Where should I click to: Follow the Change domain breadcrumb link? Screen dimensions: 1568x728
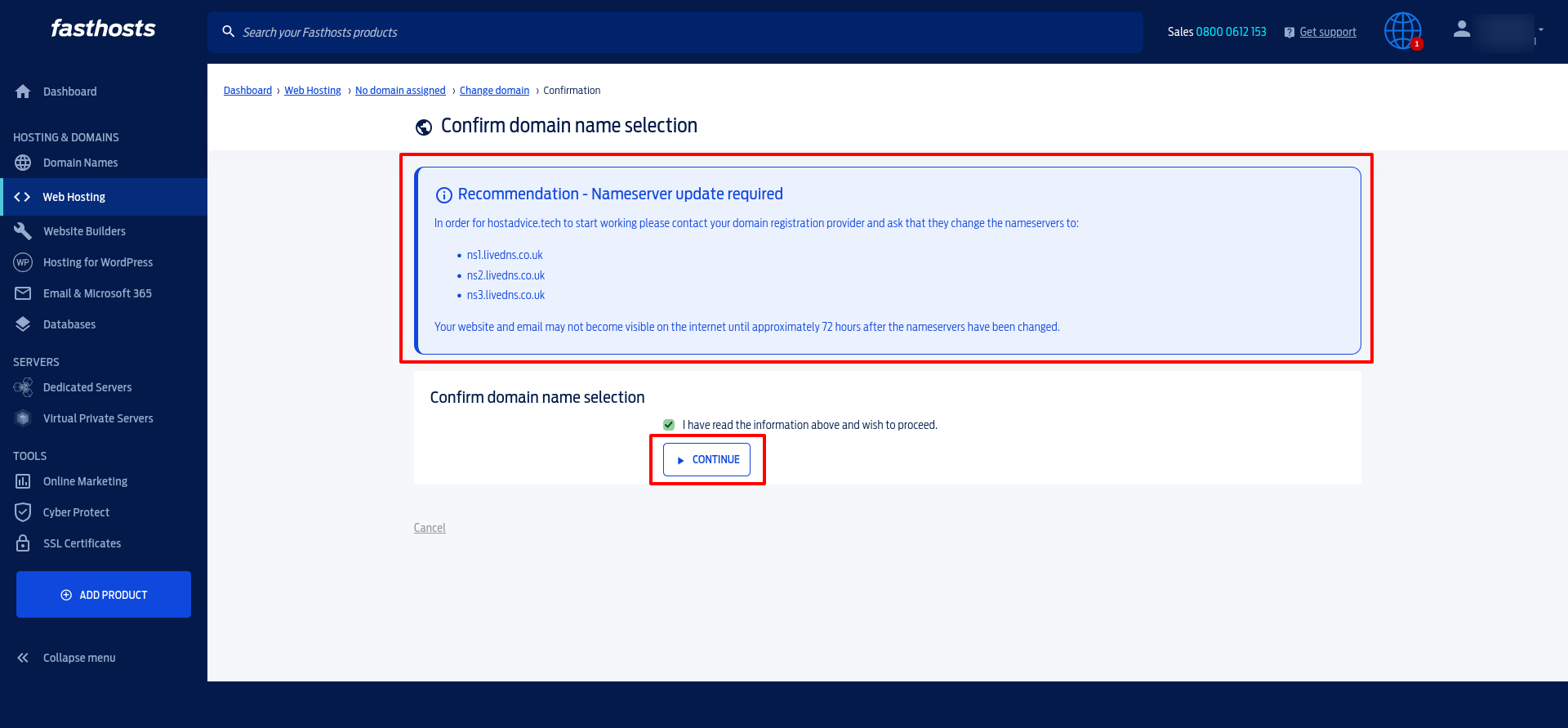(x=494, y=91)
